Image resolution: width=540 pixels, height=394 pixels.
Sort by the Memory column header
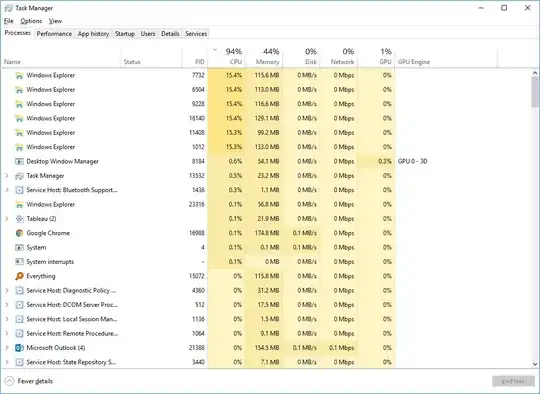(264, 57)
